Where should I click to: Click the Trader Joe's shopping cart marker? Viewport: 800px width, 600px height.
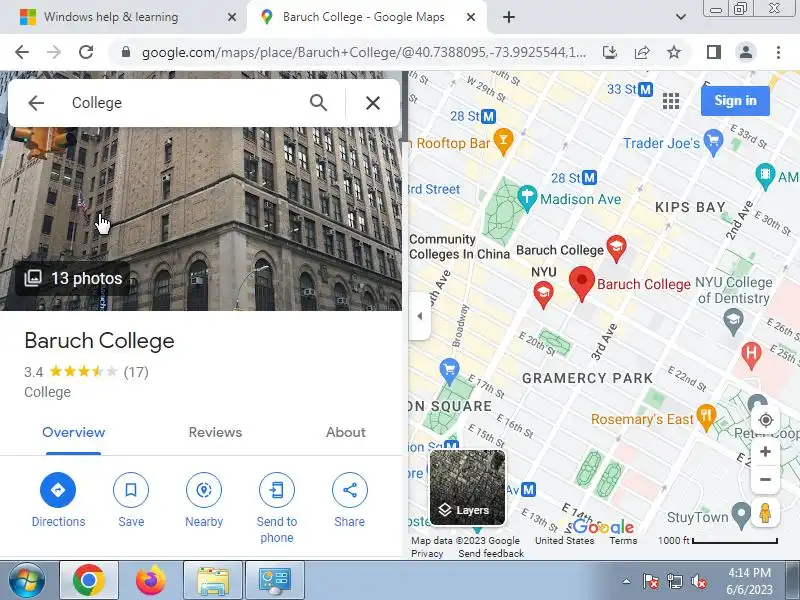click(x=713, y=142)
